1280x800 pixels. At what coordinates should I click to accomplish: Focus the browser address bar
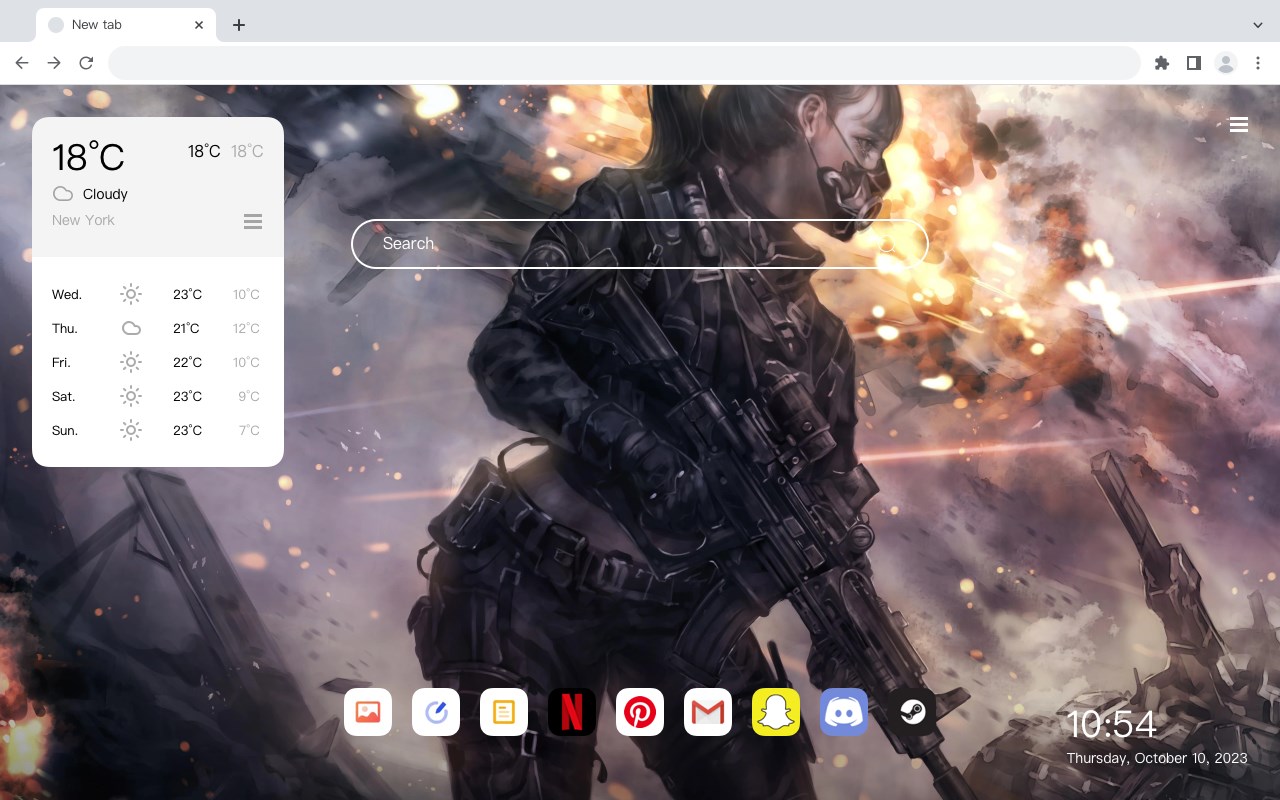[624, 63]
